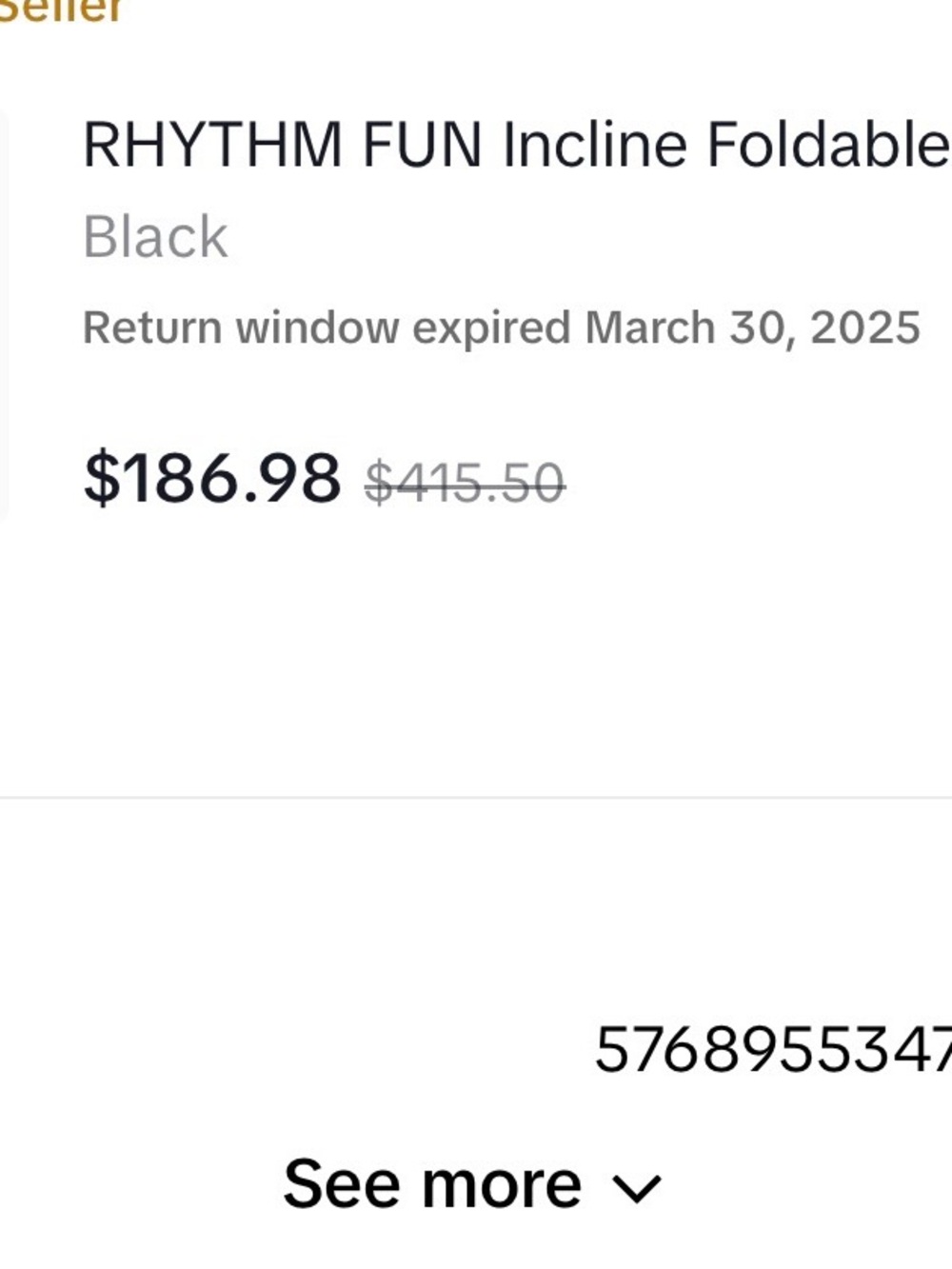Viewport: 952px width, 1269px height.
Task: Click the word RHYTHM in the title
Action: pyautogui.click(x=212, y=145)
